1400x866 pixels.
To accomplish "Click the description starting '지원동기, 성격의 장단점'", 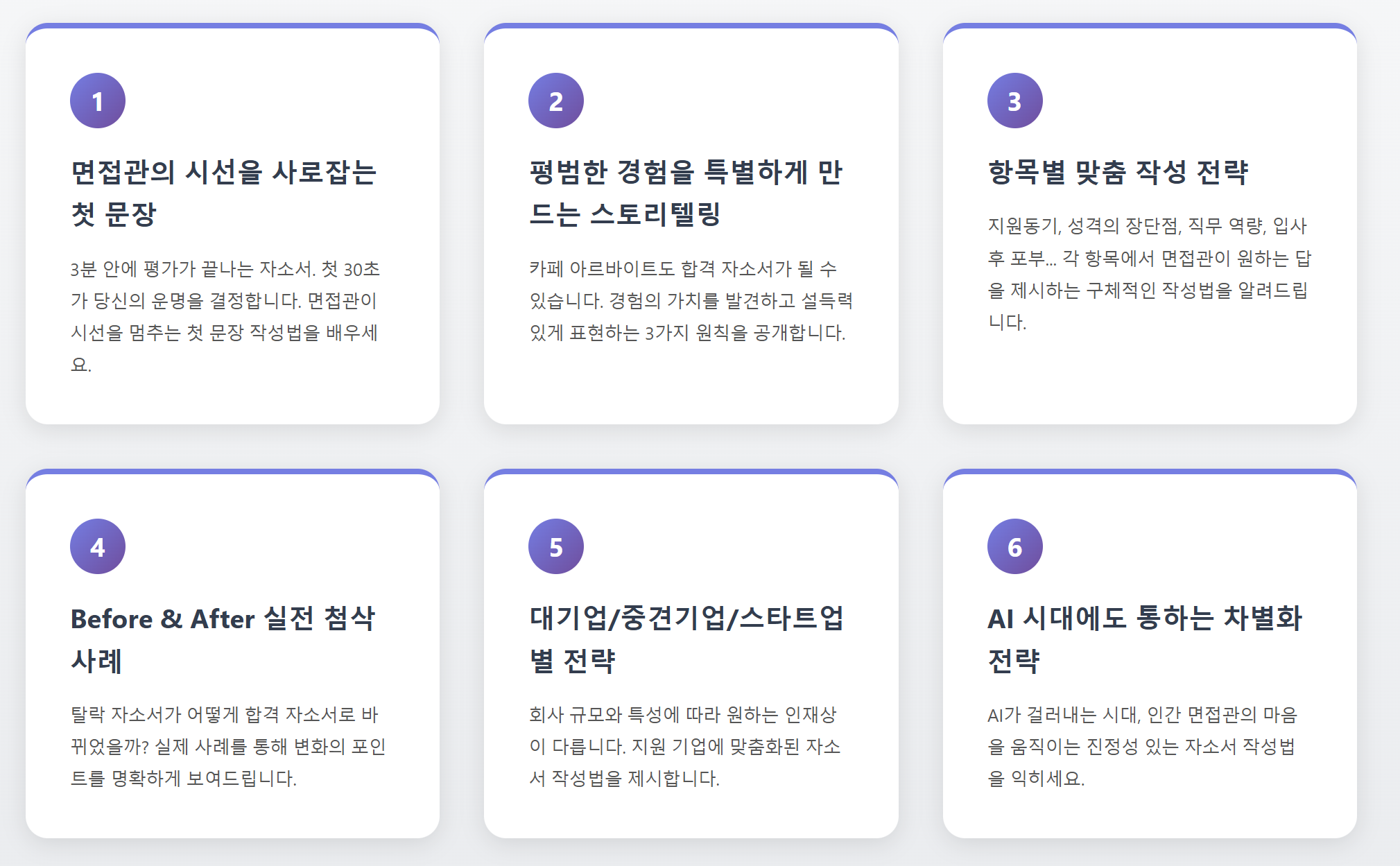I will [x=1149, y=274].
